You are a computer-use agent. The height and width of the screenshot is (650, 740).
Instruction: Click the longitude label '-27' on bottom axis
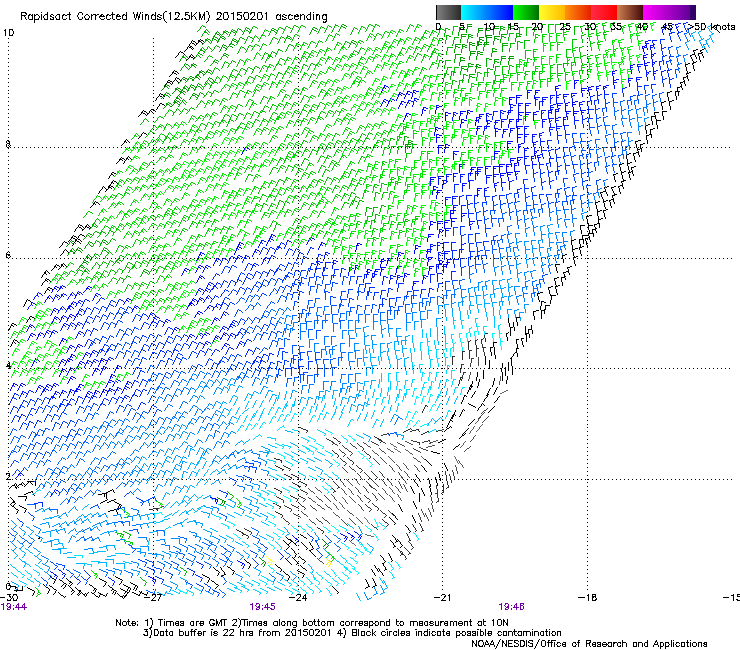pyautogui.click(x=153, y=598)
